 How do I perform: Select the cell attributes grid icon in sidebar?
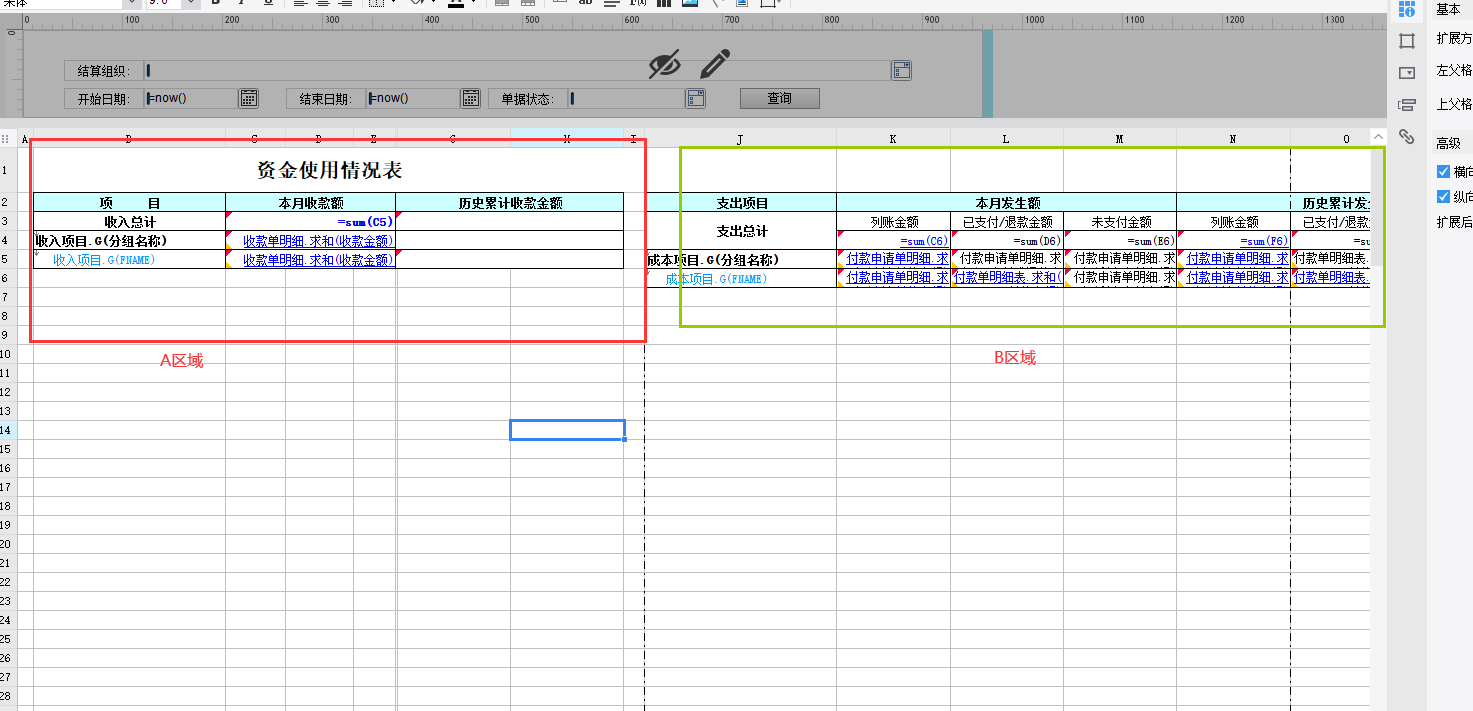click(x=1407, y=9)
